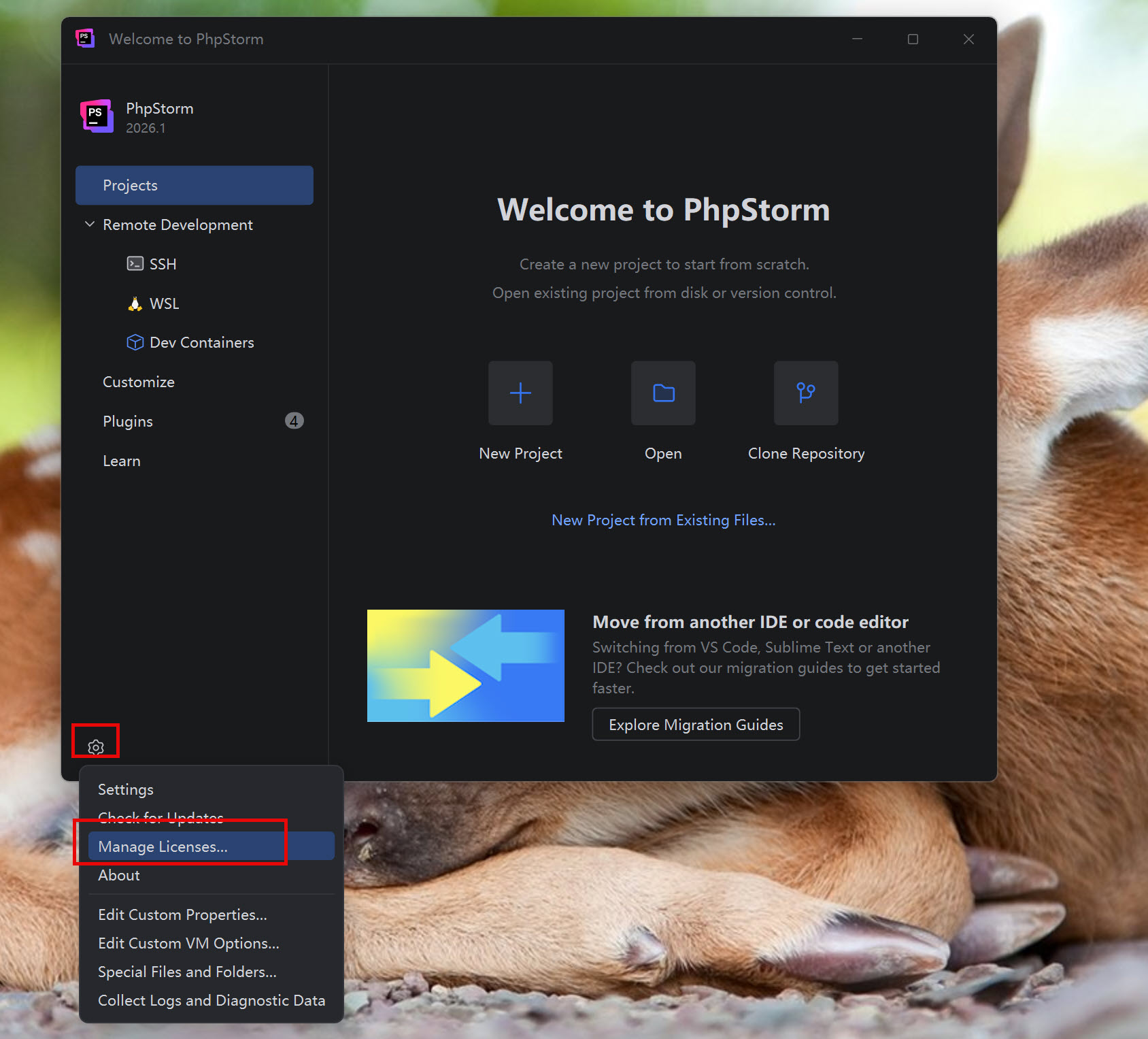The image size is (1148, 1039).
Task: Collapse the Remote Development section
Action: click(90, 225)
